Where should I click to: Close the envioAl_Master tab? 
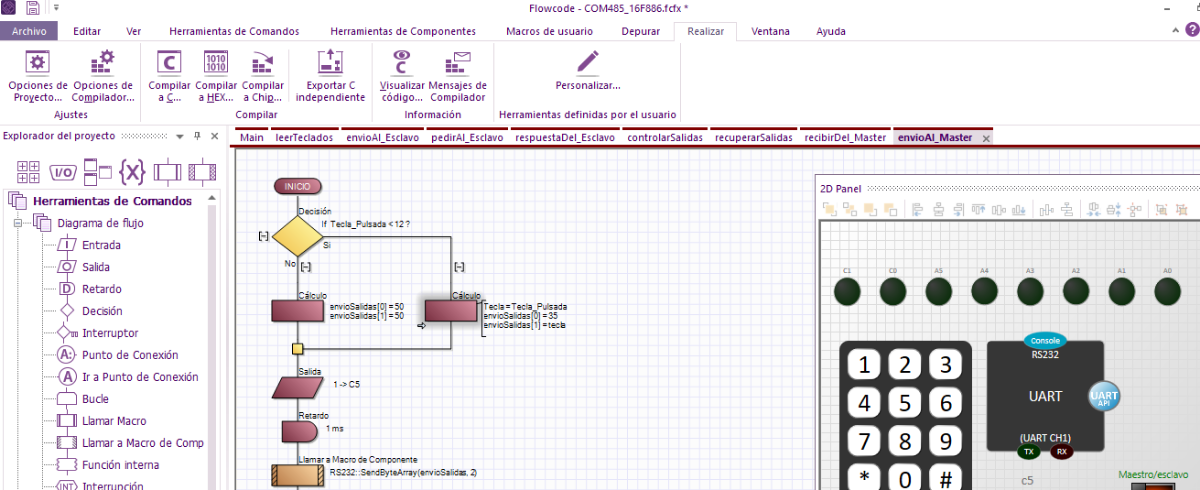pos(986,138)
